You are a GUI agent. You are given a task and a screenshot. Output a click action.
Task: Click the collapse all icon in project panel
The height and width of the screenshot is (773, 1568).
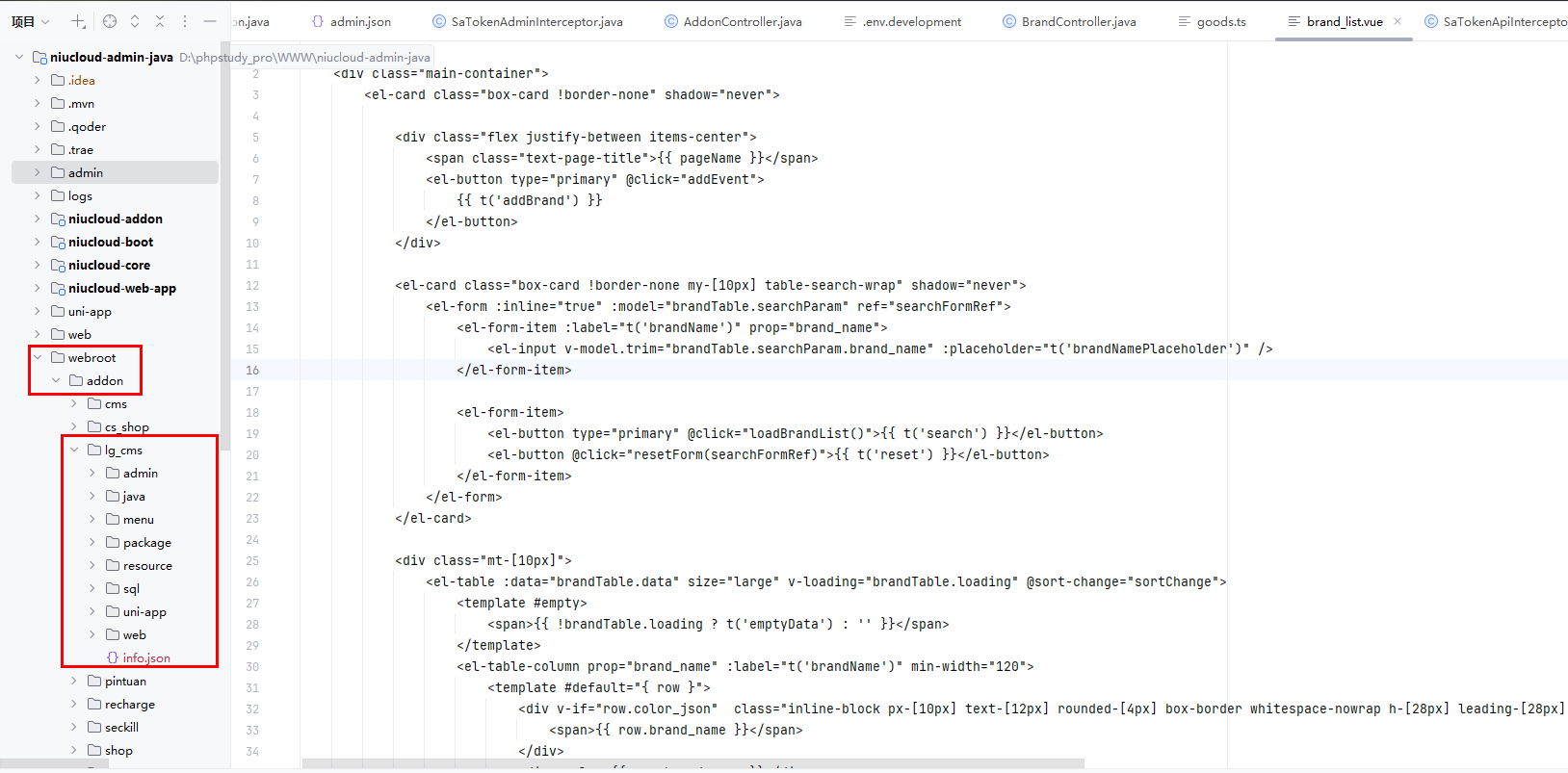point(160,21)
